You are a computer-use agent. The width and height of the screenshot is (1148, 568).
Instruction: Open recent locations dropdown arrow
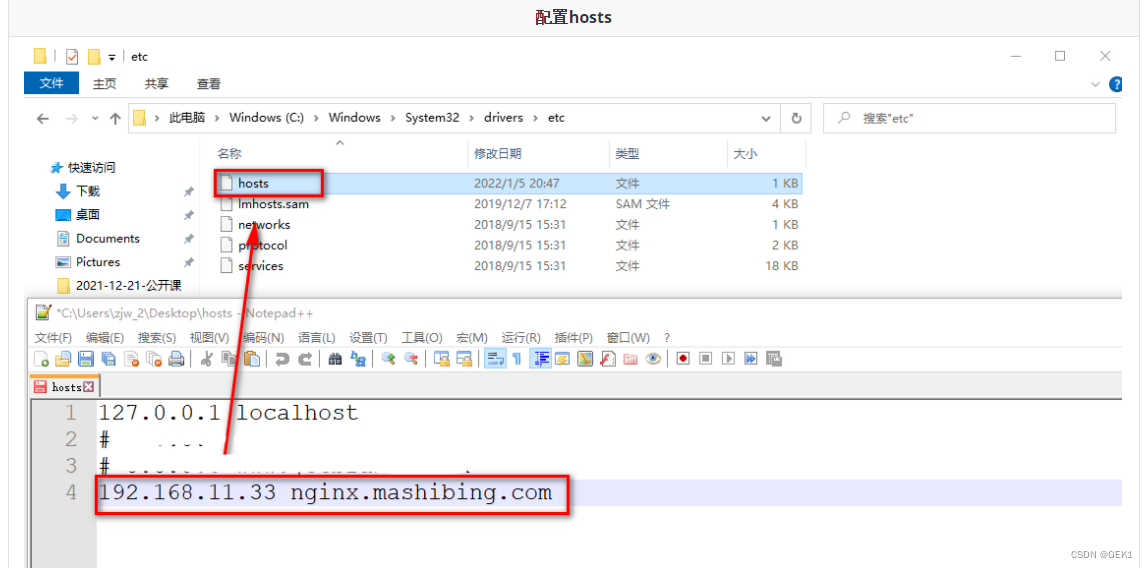click(x=95, y=119)
